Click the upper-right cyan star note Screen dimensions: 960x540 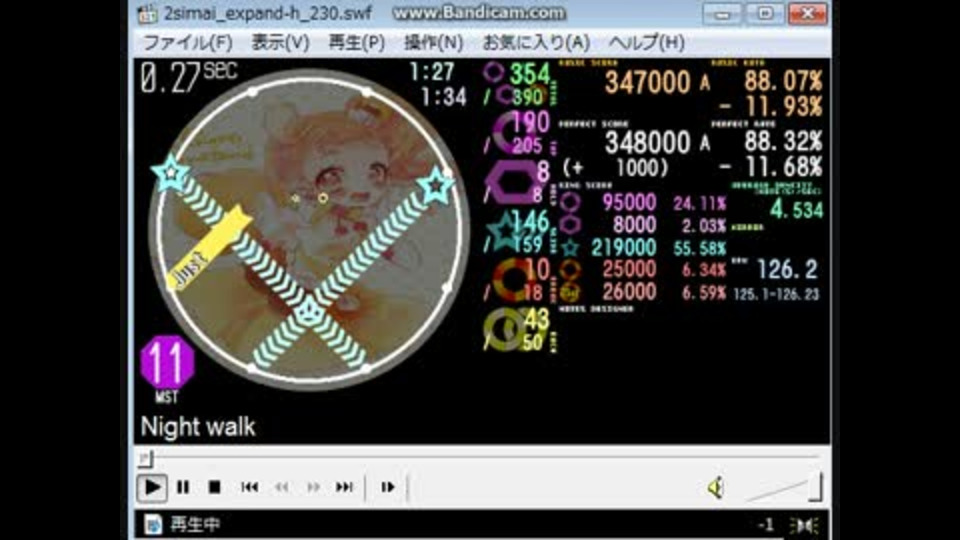click(x=436, y=184)
